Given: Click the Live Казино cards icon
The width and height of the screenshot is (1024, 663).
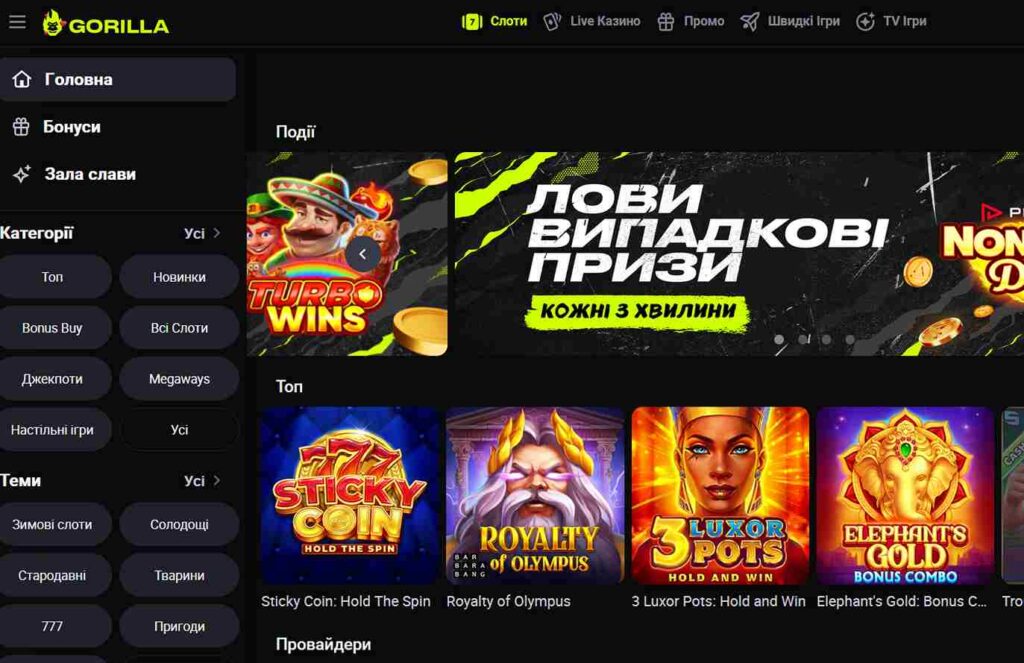Looking at the screenshot, I should click(552, 22).
